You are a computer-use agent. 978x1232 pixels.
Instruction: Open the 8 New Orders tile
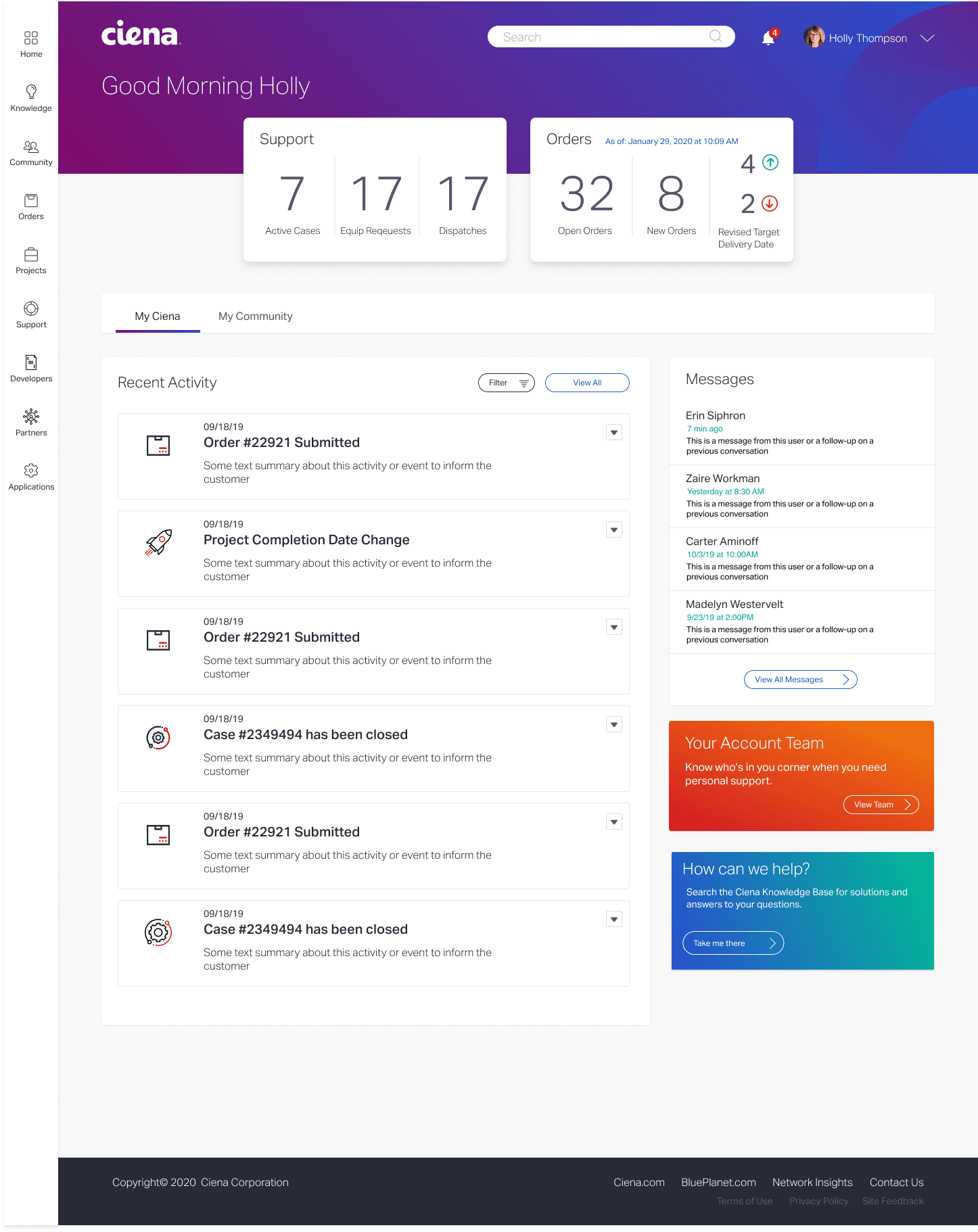(671, 203)
